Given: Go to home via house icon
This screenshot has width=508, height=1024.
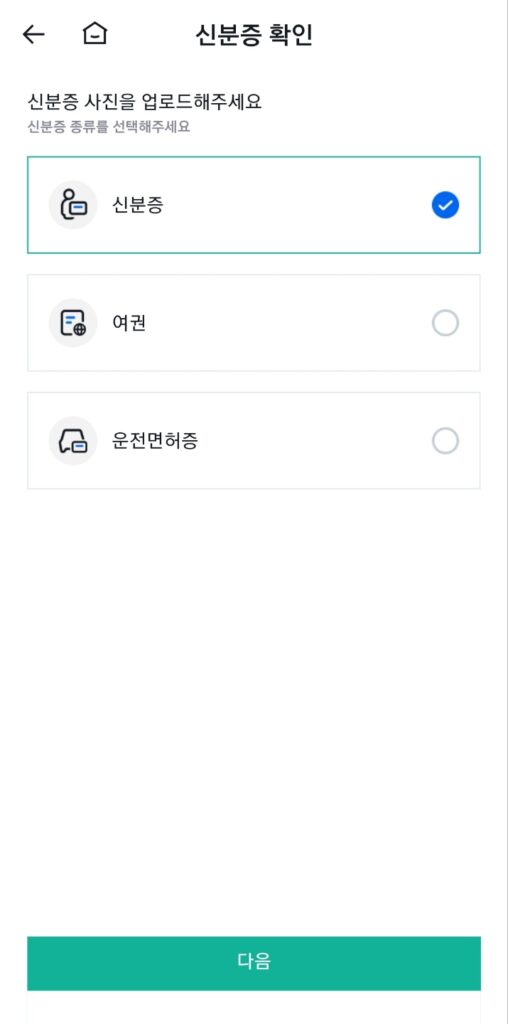Looking at the screenshot, I should [x=95, y=34].
